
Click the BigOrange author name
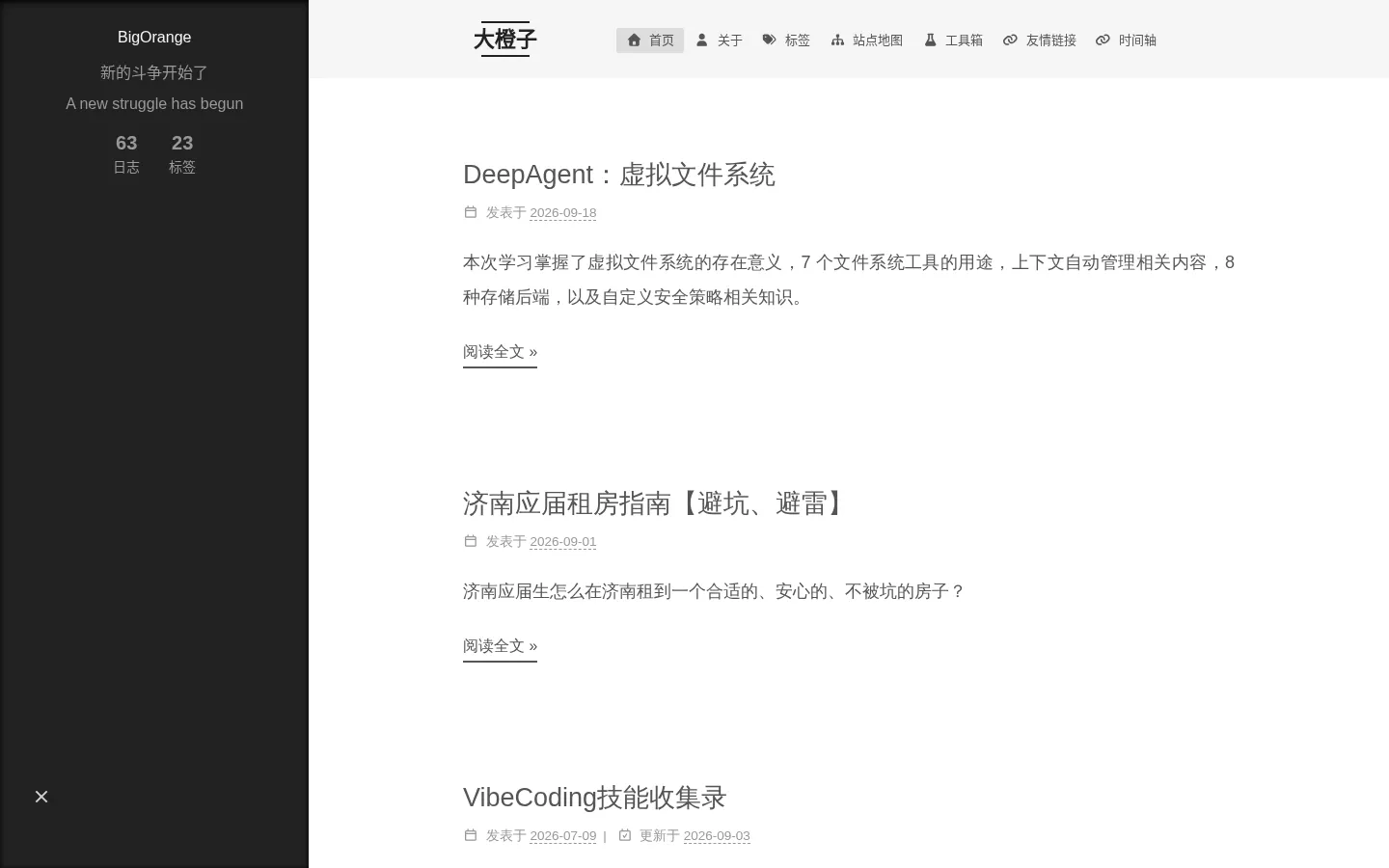click(x=154, y=38)
